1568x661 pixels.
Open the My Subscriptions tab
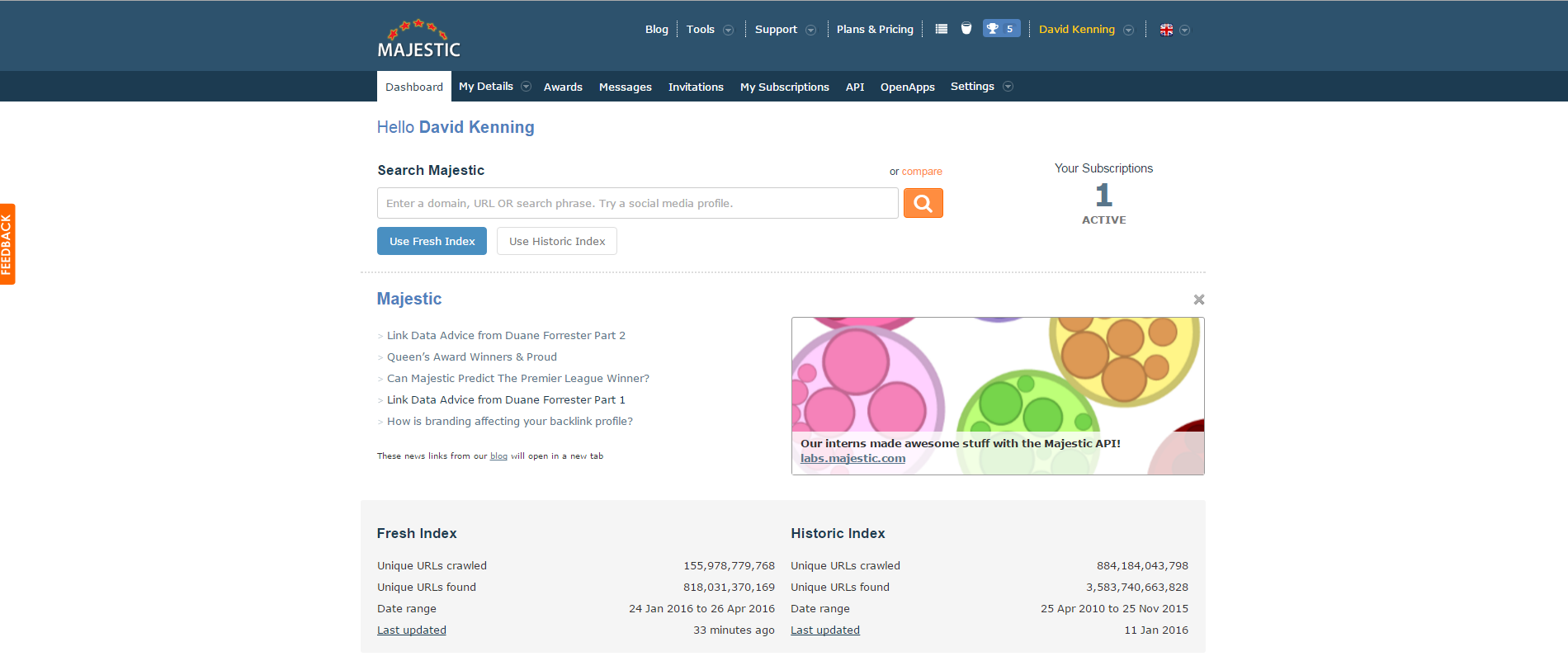tap(785, 87)
